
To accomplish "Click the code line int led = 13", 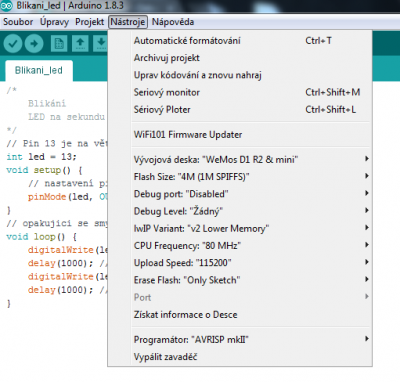I will coord(41,157).
